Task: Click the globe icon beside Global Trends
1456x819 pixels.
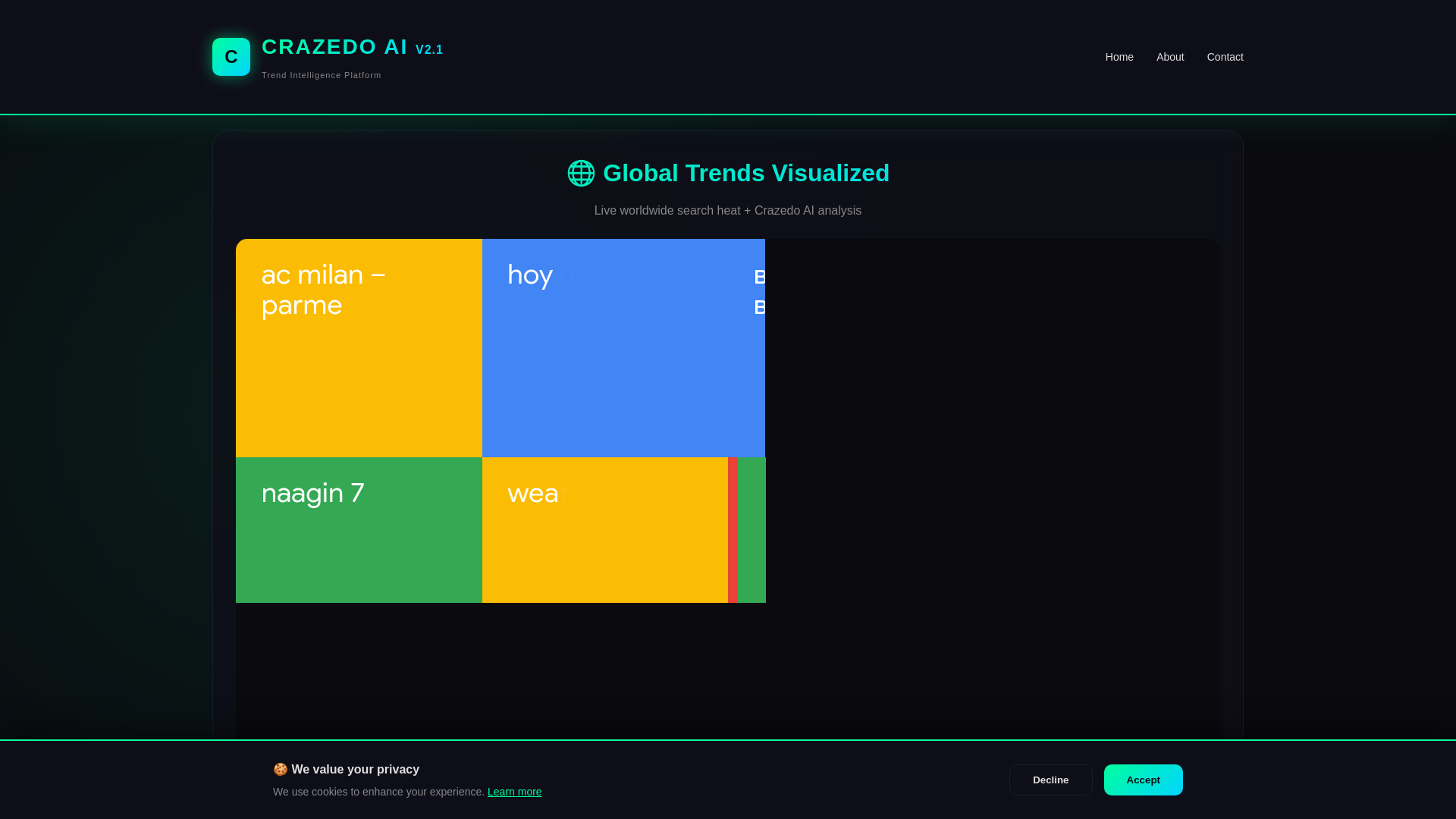Action: pyautogui.click(x=581, y=173)
